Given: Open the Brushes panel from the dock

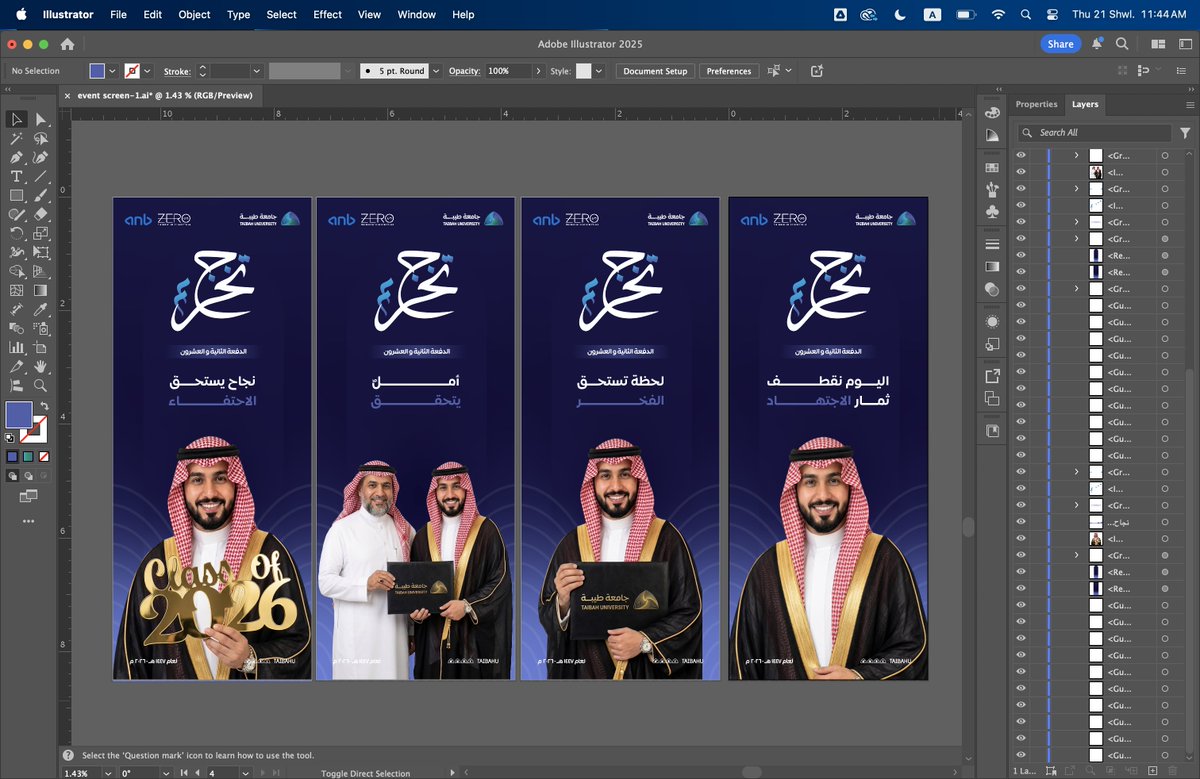Looking at the screenshot, I should [992, 189].
